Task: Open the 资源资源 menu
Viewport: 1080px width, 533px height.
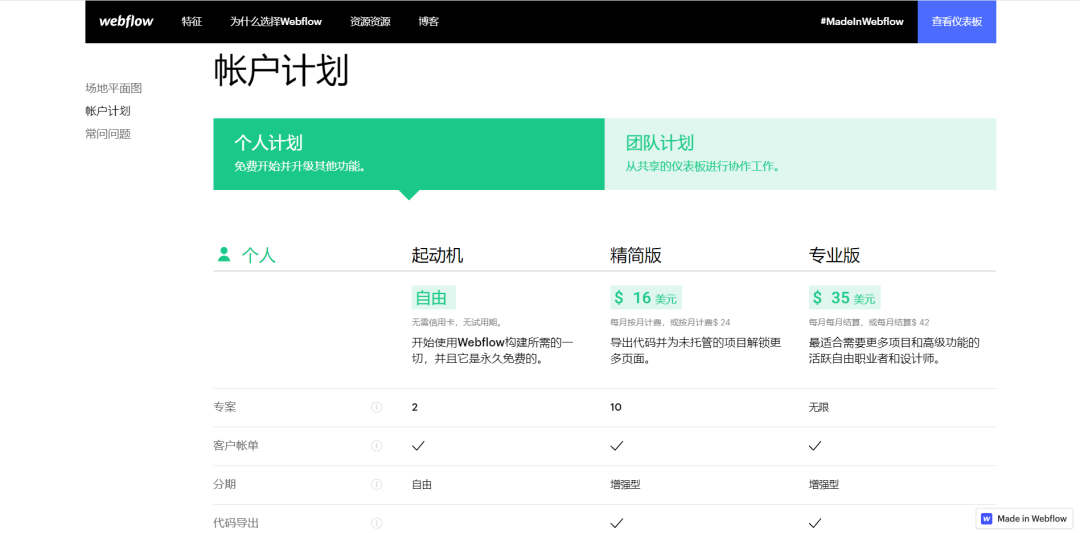Action: [x=370, y=21]
